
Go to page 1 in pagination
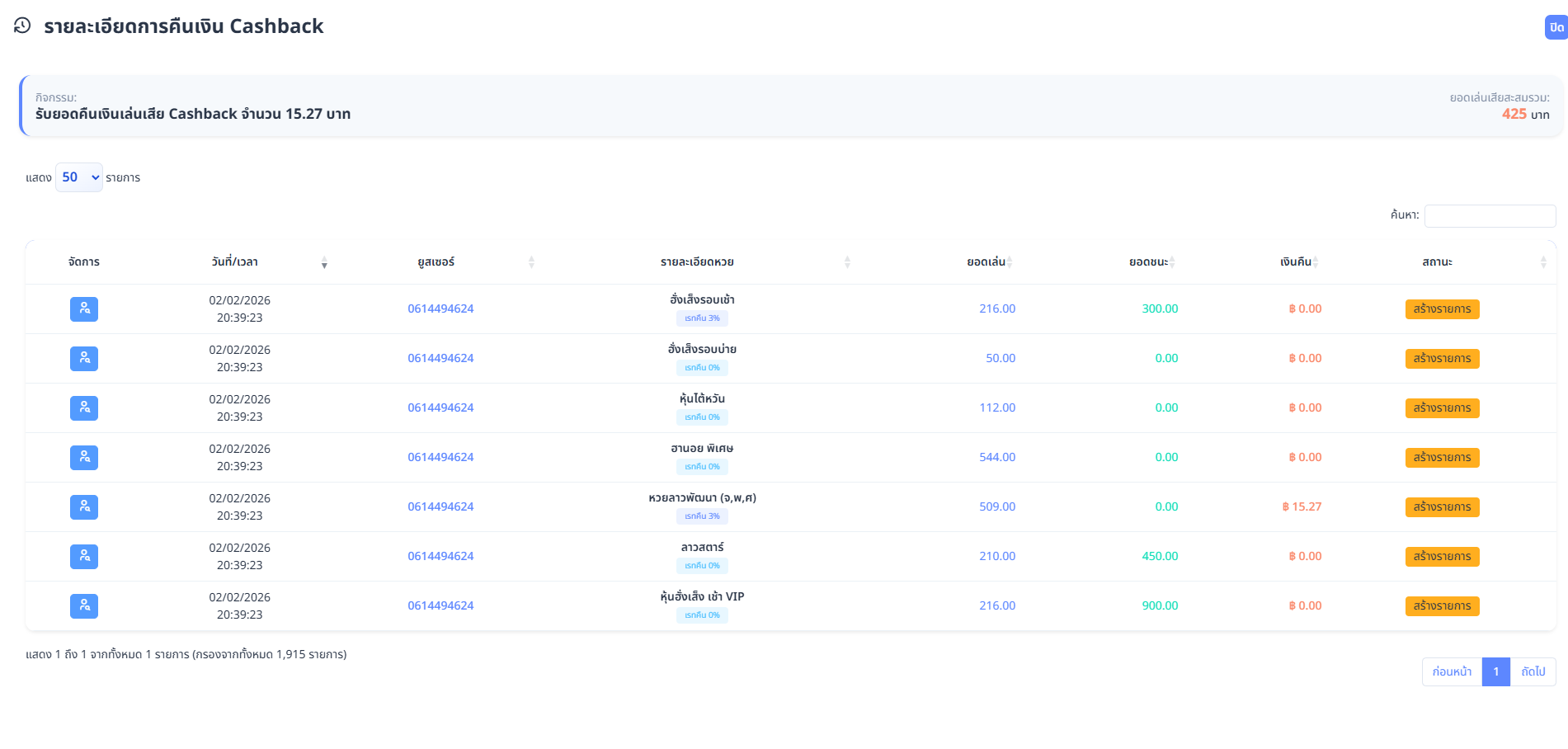point(1495,671)
